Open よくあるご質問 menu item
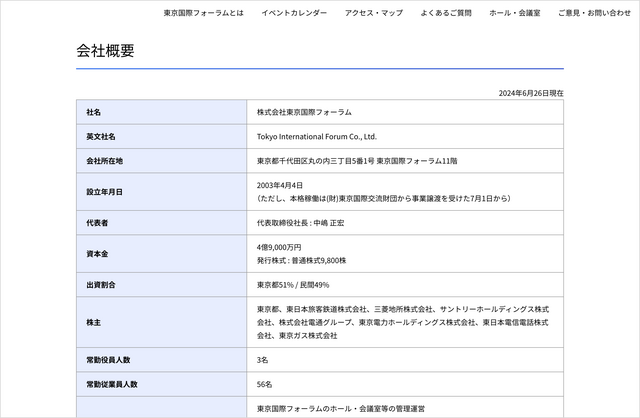 pos(446,13)
